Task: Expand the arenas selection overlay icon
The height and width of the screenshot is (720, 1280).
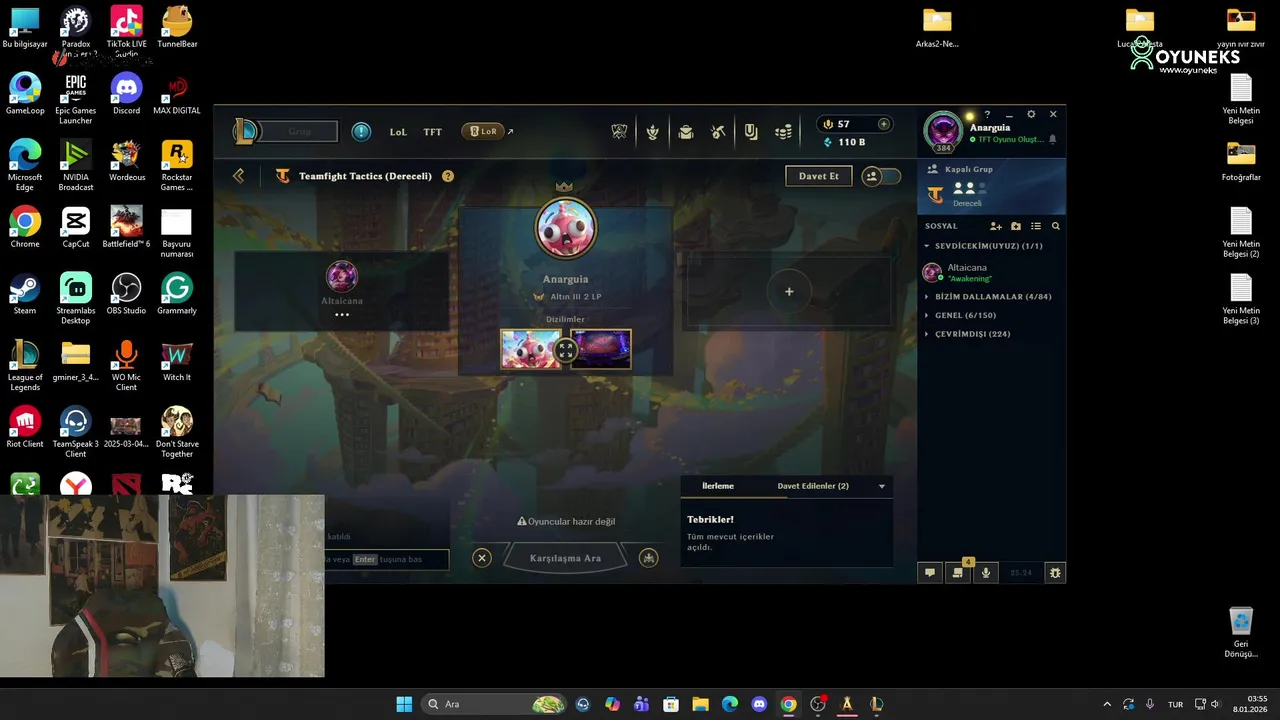Action: [x=566, y=350]
